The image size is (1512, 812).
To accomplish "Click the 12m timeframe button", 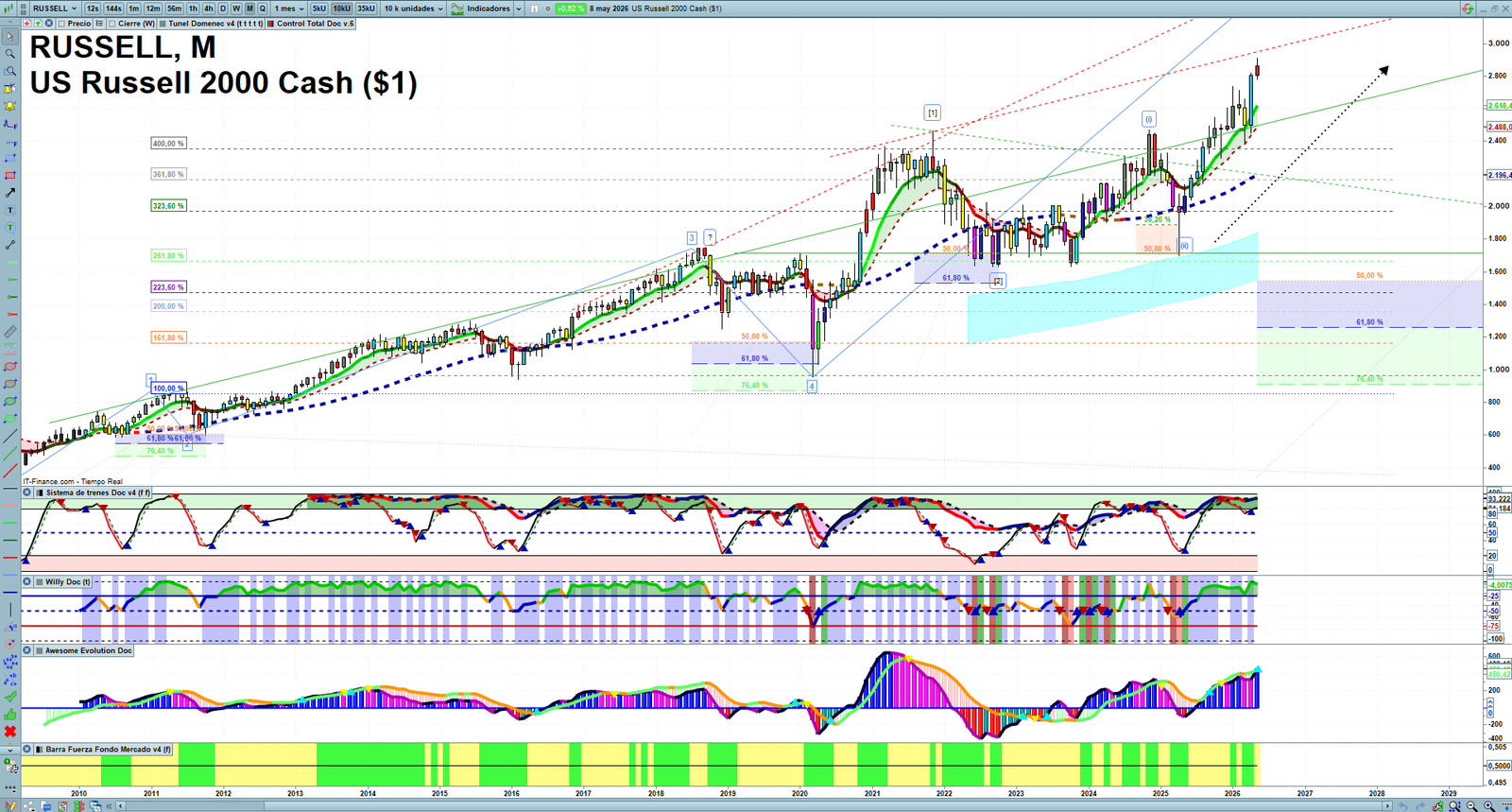I will pyautogui.click(x=153, y=9).
